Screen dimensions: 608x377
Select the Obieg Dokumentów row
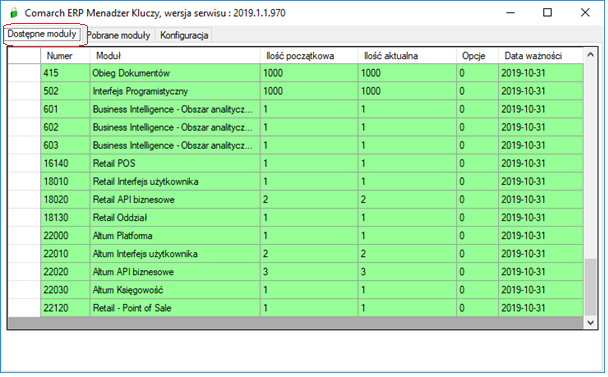pyautogui.click(x=295, y=73)
